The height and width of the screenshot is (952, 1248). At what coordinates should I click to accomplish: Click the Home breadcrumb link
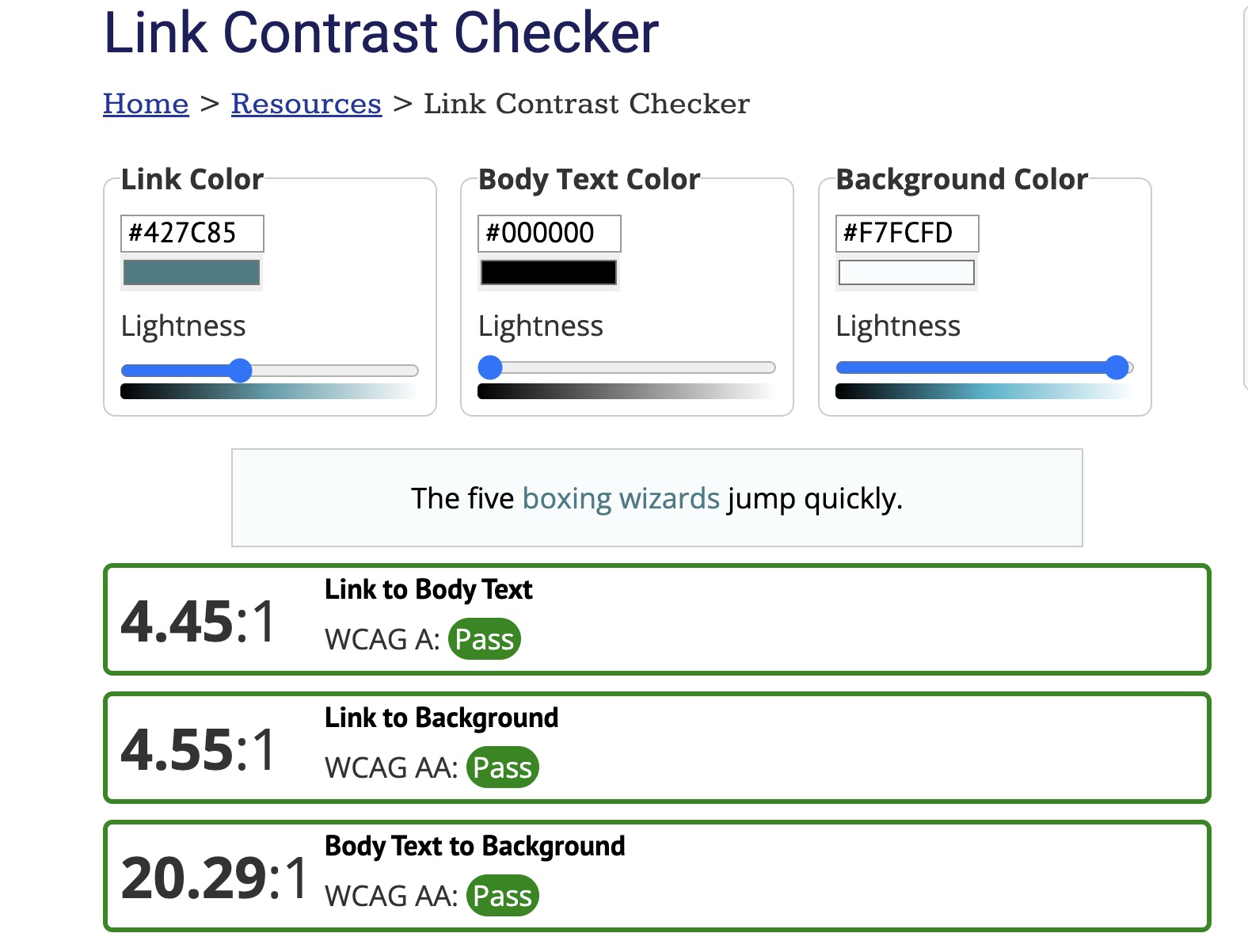[x=146, y=104]
